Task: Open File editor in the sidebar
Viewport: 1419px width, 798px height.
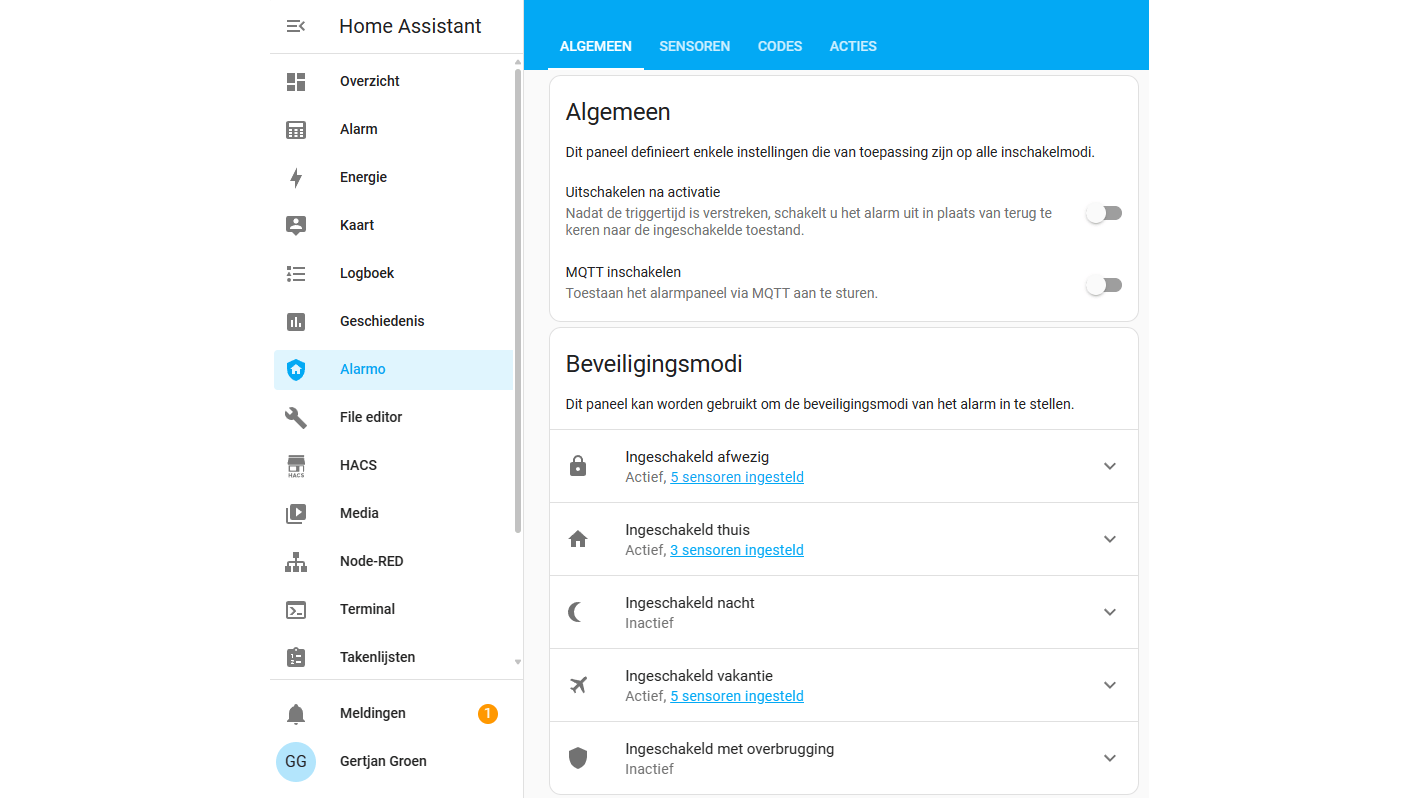Action: [x=393, y=417]
